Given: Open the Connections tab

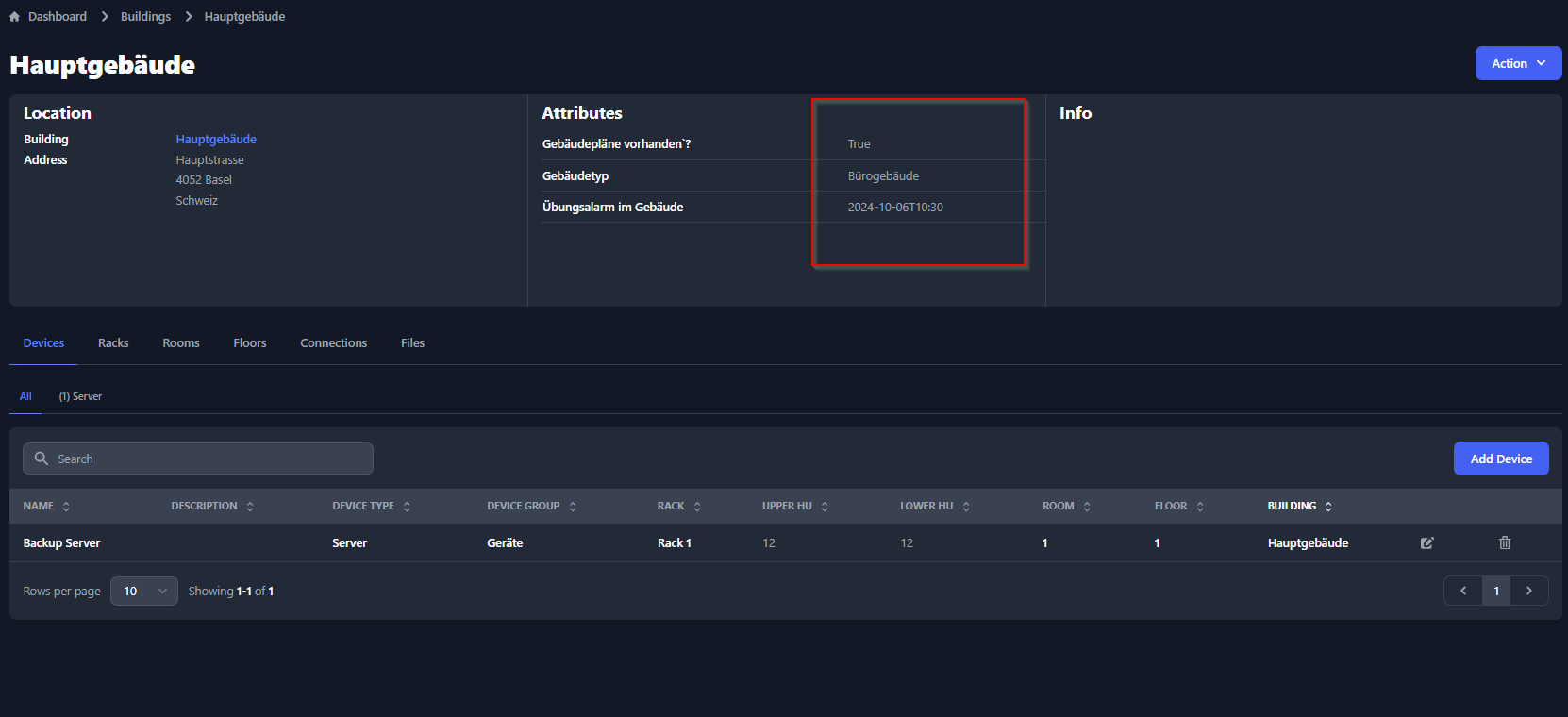Looking at the screenshot, I should tap(333, 343).
